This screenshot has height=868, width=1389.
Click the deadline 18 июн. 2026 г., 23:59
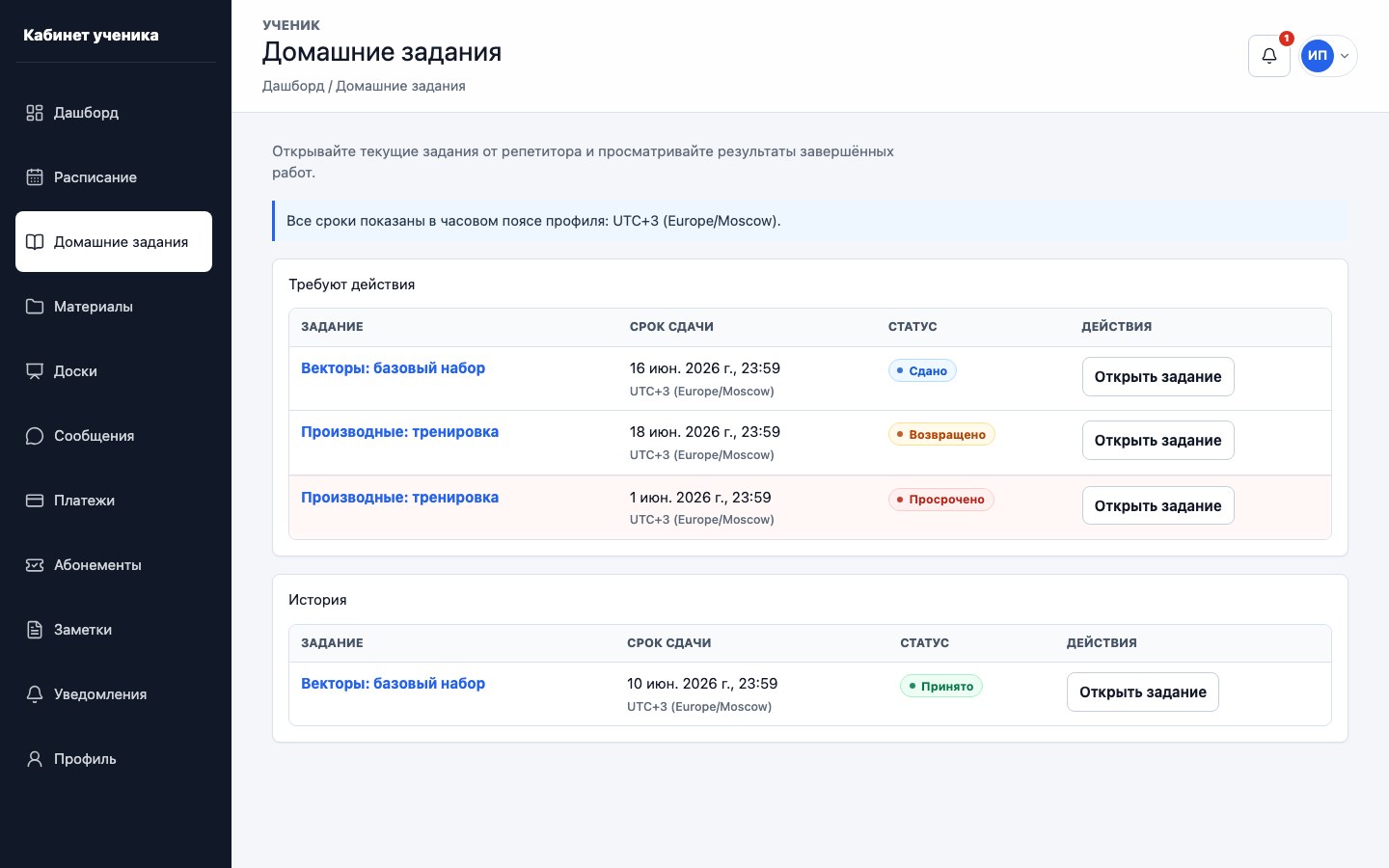[x=705, y=432]
